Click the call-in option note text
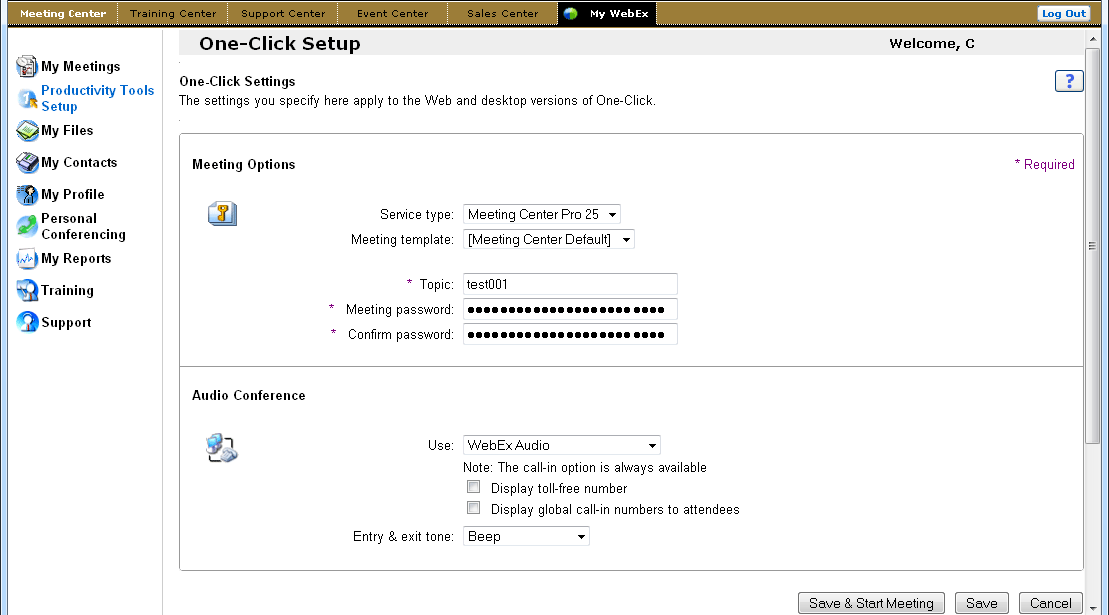 click(x=585, y=467)
